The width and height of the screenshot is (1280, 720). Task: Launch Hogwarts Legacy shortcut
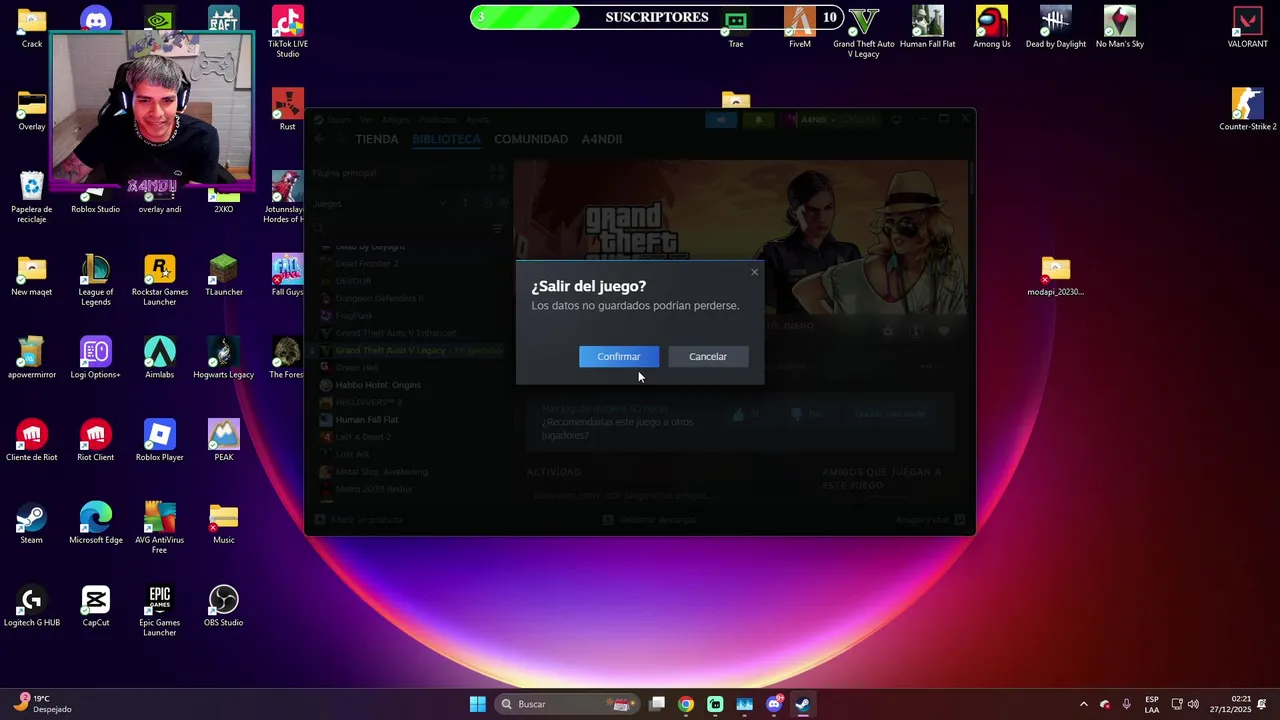coord(224,358)
